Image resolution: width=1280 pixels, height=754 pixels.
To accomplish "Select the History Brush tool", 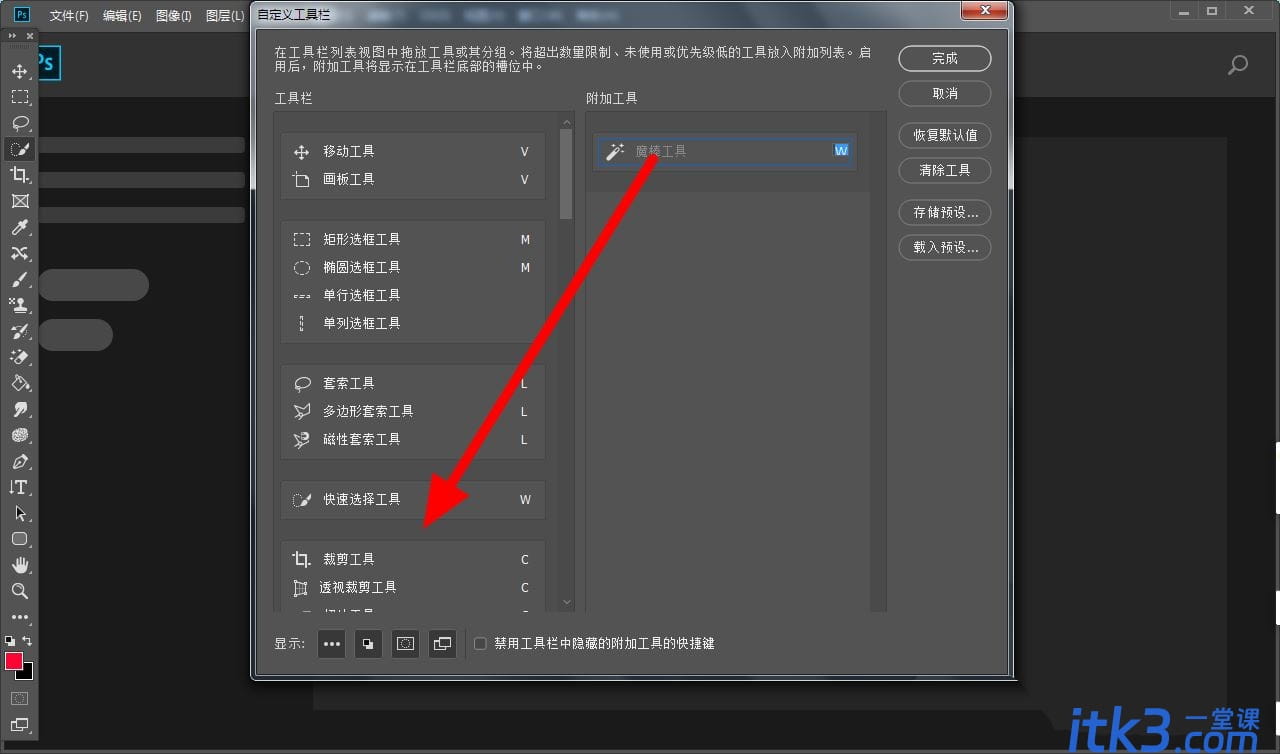I will tap(19, 331).
